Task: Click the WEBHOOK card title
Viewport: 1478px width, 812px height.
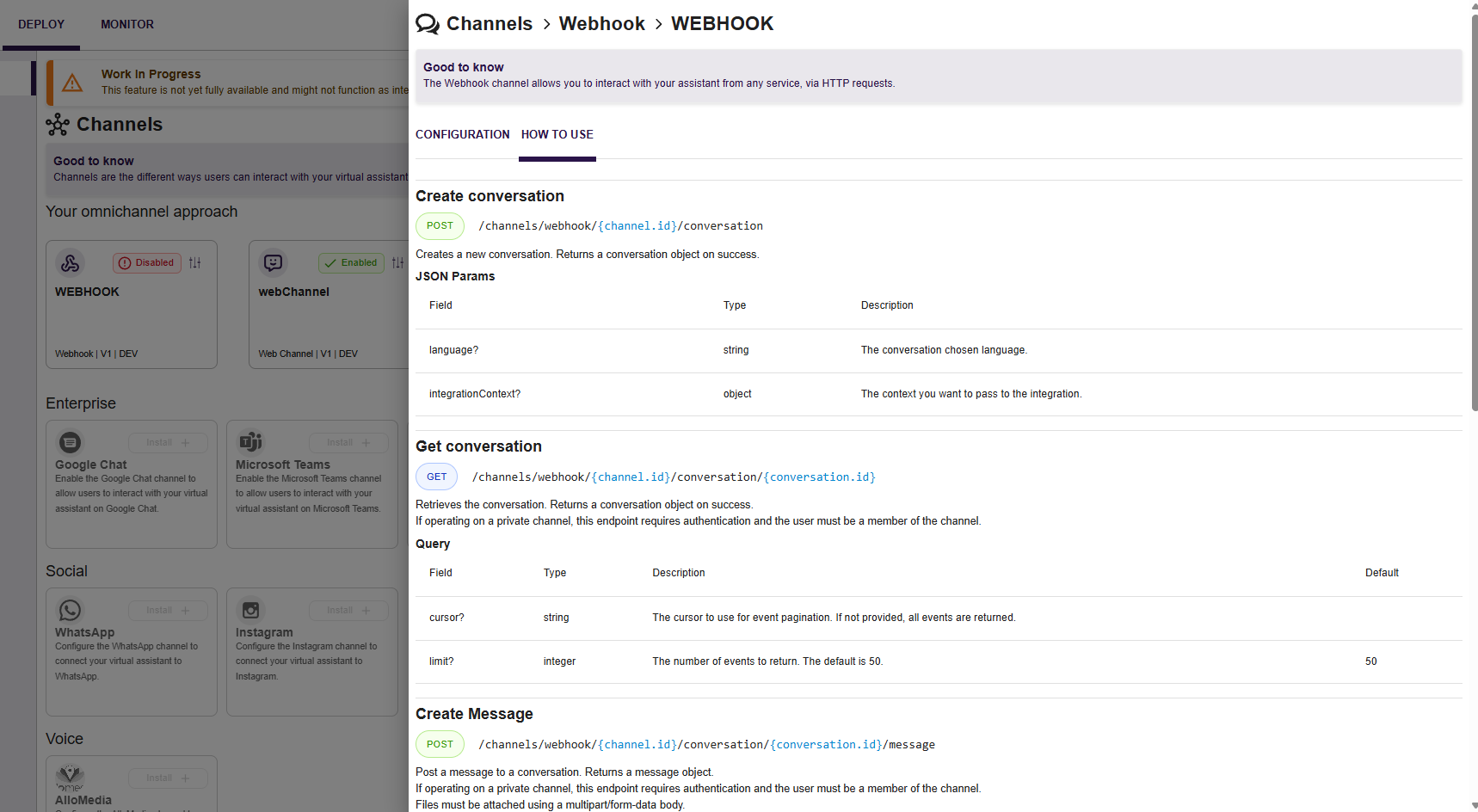Action: pos(87,292)
